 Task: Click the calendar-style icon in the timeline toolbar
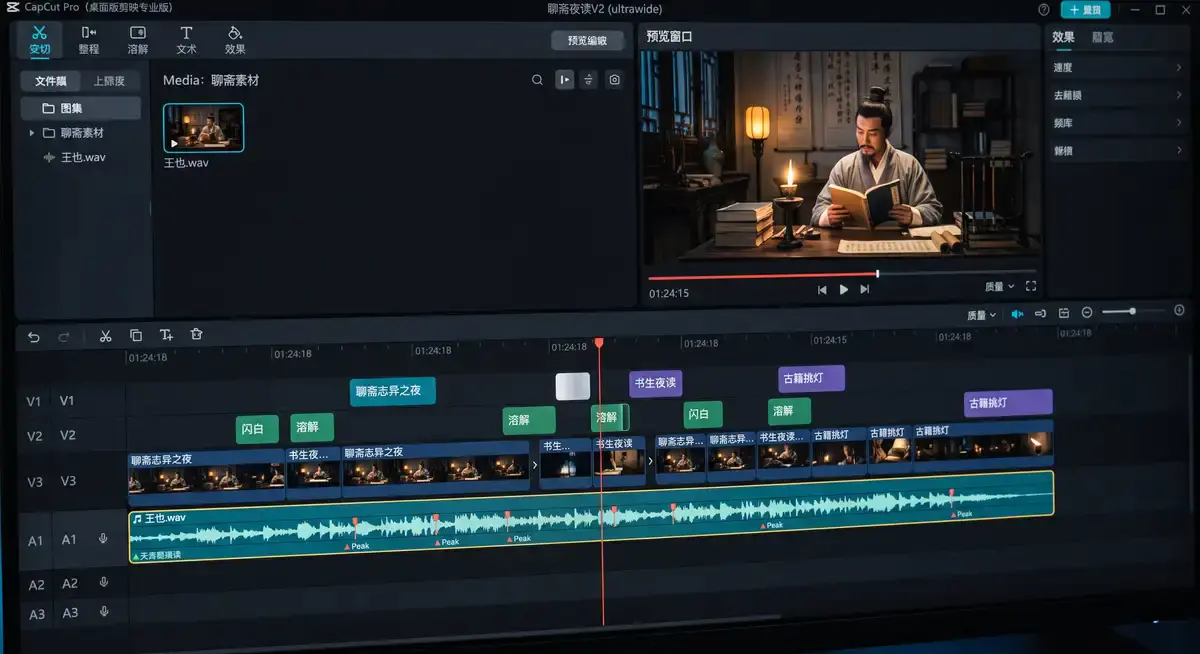(1064, 313)
